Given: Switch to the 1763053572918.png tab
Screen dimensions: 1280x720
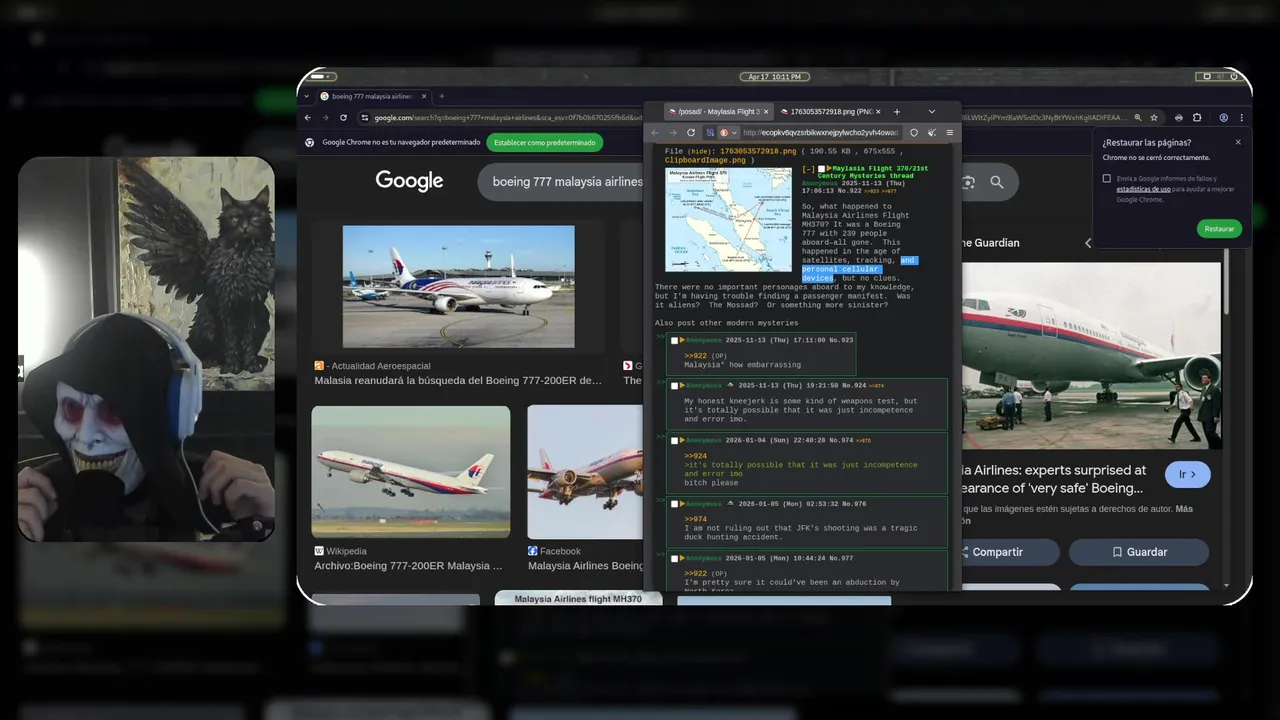Looking at the screenshot, I should click(830, 112).
